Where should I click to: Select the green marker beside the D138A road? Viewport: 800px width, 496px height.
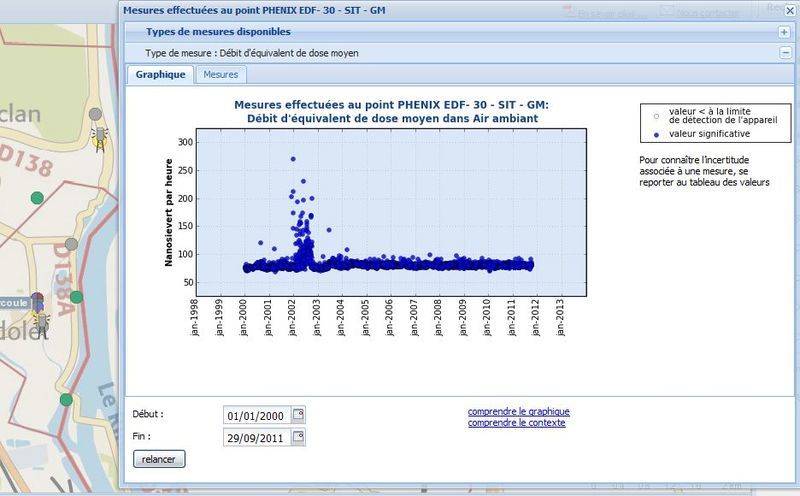point(76,297)
